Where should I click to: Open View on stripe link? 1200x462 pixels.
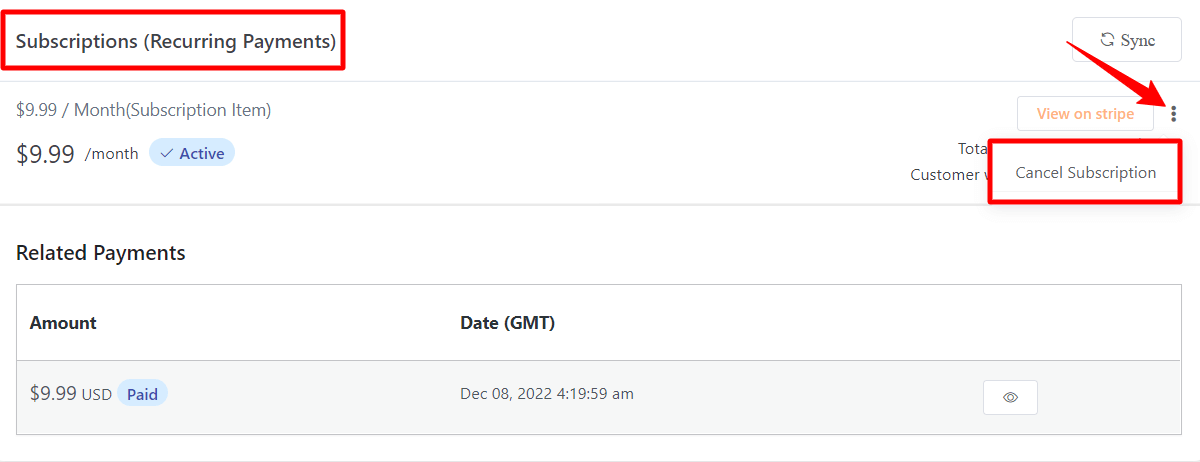click(1085, 114)
